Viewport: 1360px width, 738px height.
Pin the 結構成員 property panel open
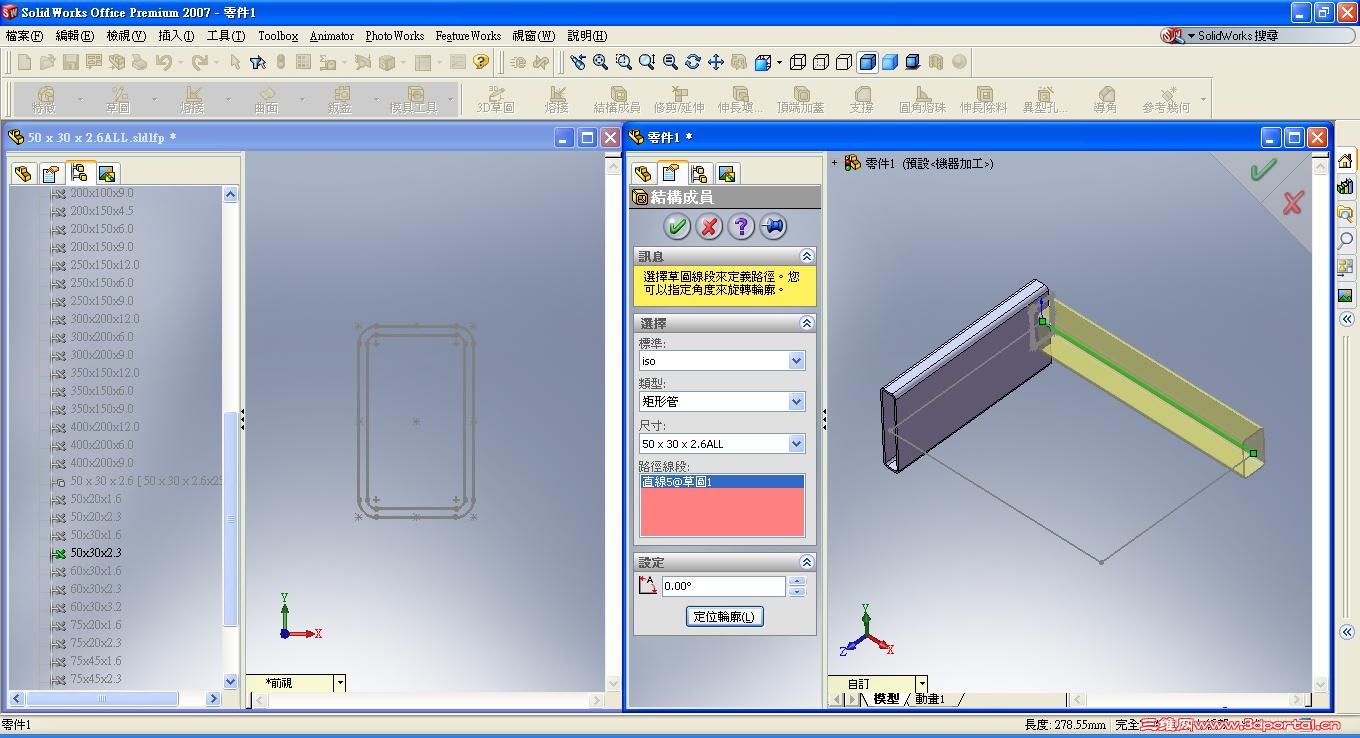pyautogui.click(x=773, y=226)
